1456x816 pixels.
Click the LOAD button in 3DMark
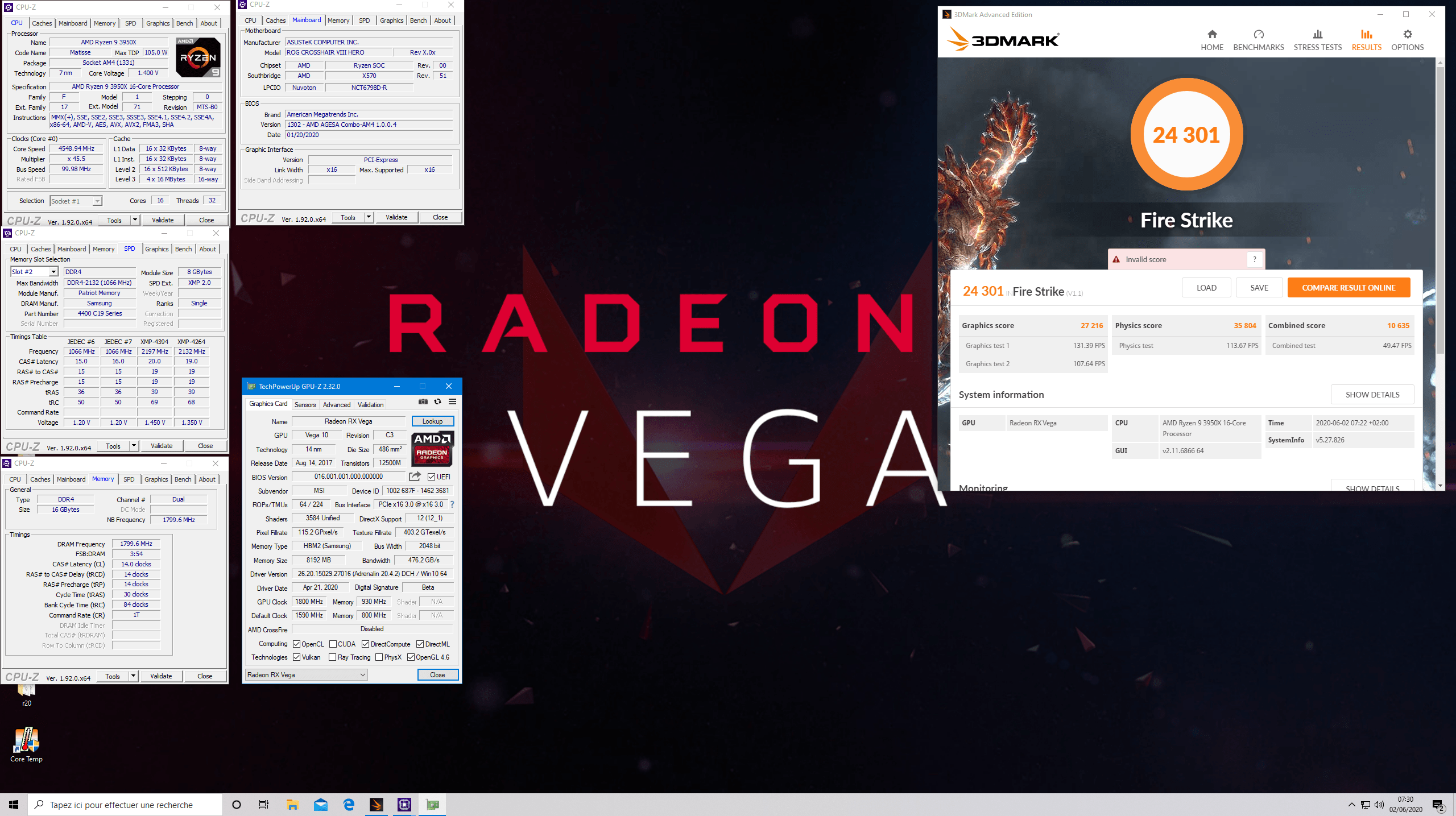(1206, 288)
